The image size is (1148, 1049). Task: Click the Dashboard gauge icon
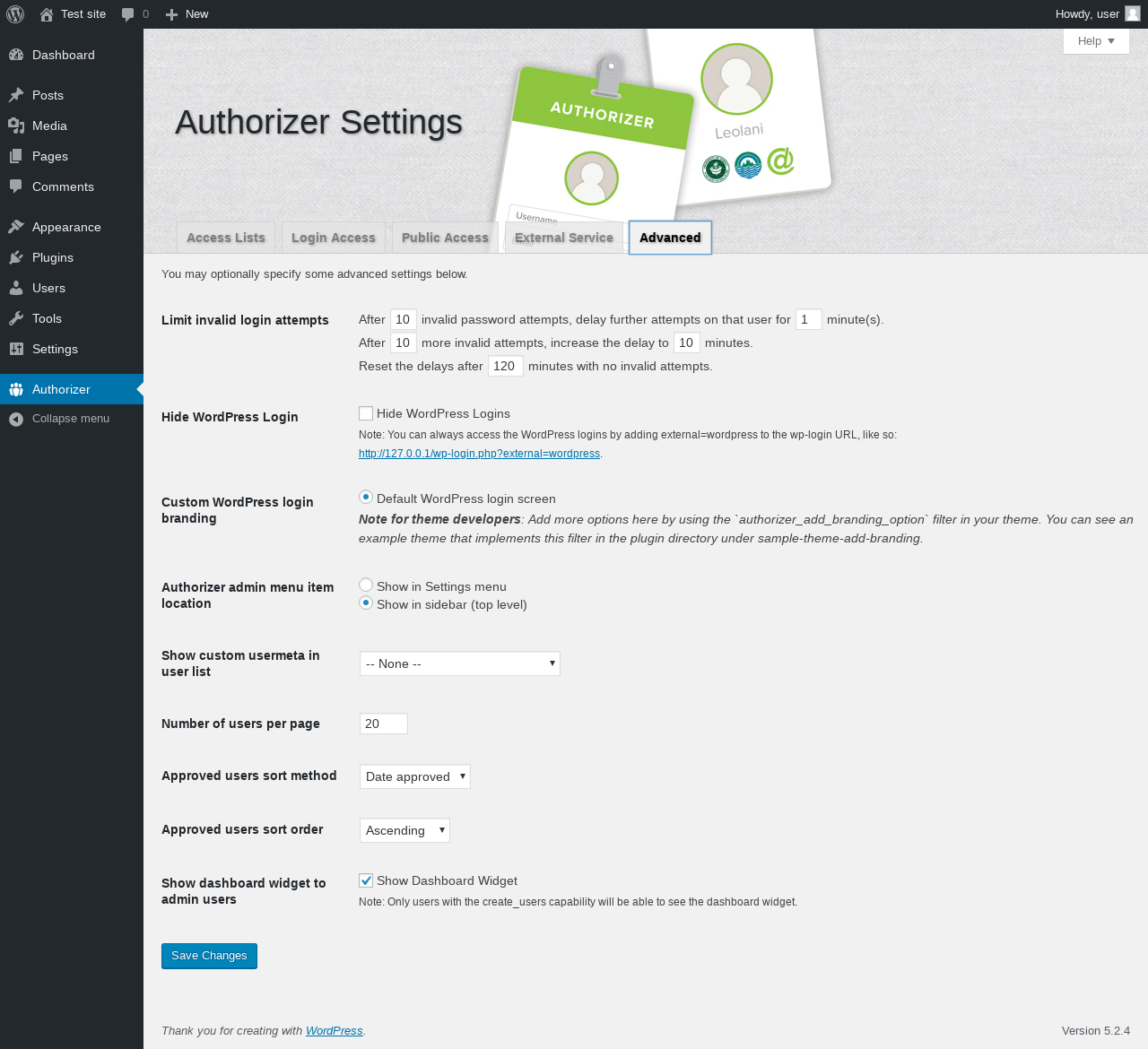tap(16, 55)
